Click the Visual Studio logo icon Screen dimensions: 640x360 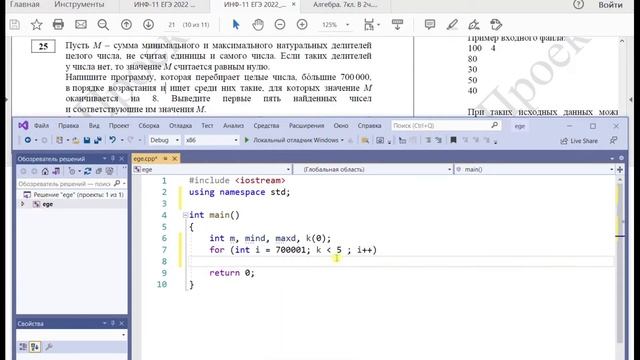[23, 126]
